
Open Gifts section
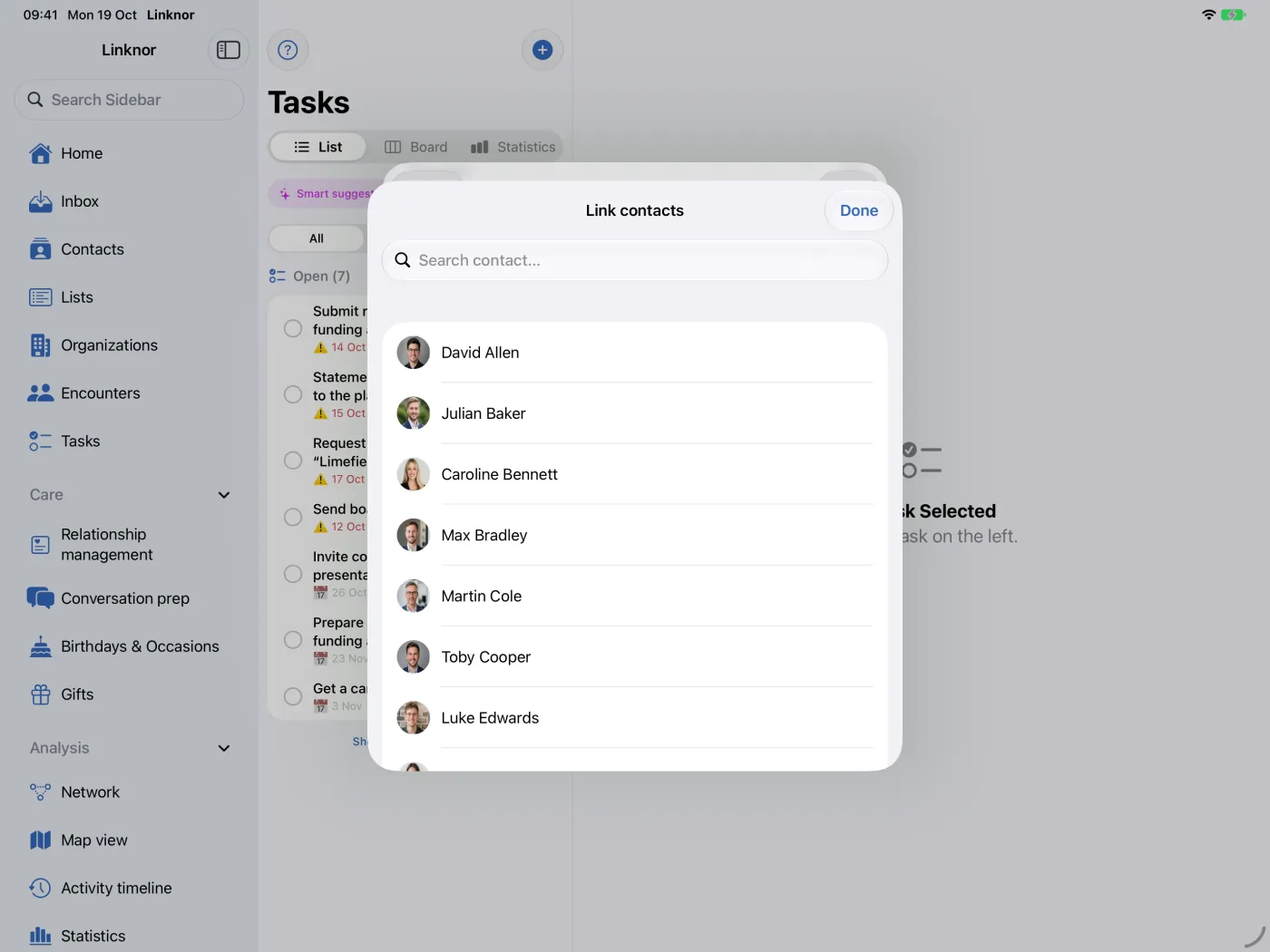pyautogui.click(x=129, y=695)
